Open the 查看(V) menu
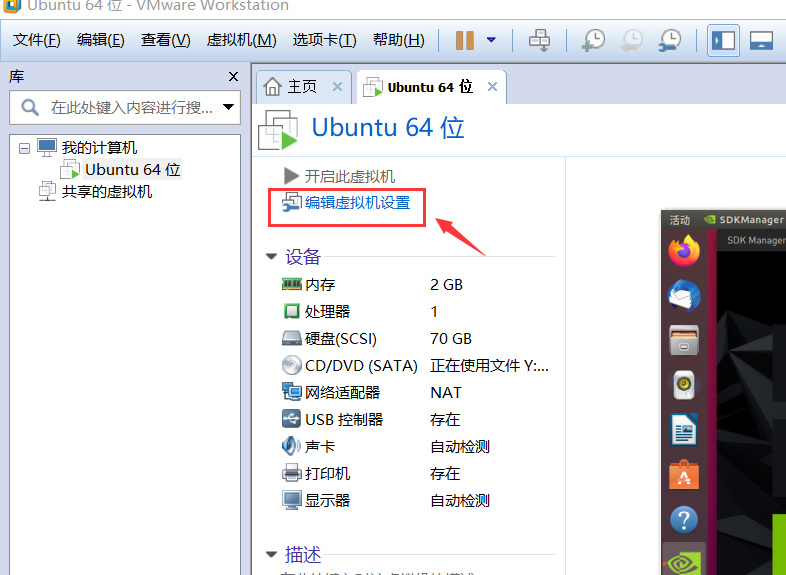Image resolution: width=786 pixels, height=575 pixels. tap(165, 40)
